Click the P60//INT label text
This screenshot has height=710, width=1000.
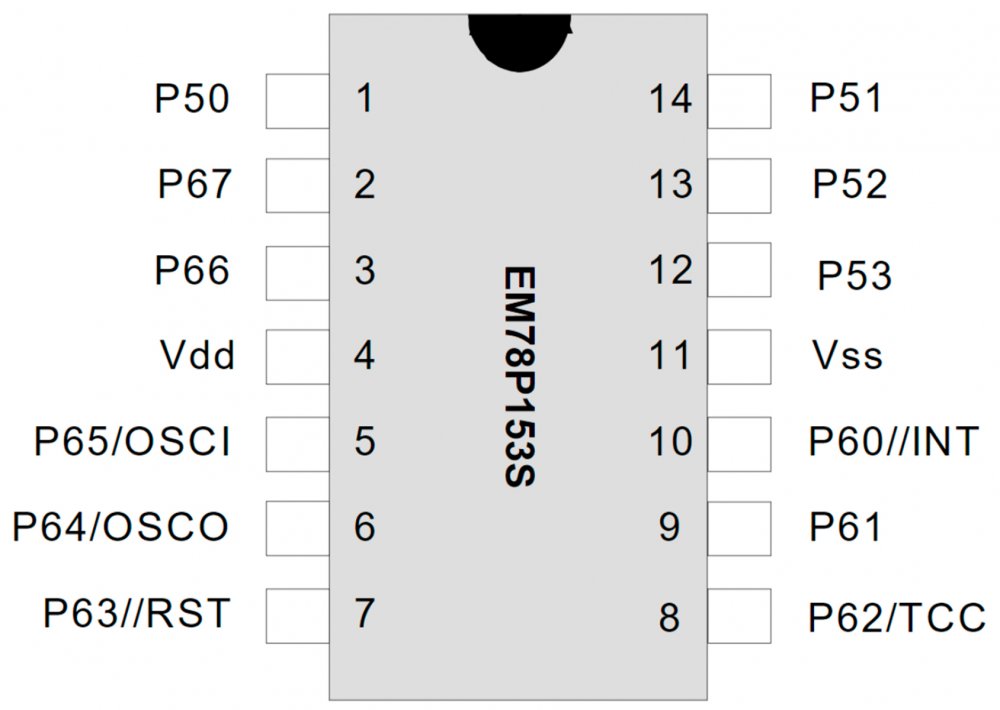[893, 442]
